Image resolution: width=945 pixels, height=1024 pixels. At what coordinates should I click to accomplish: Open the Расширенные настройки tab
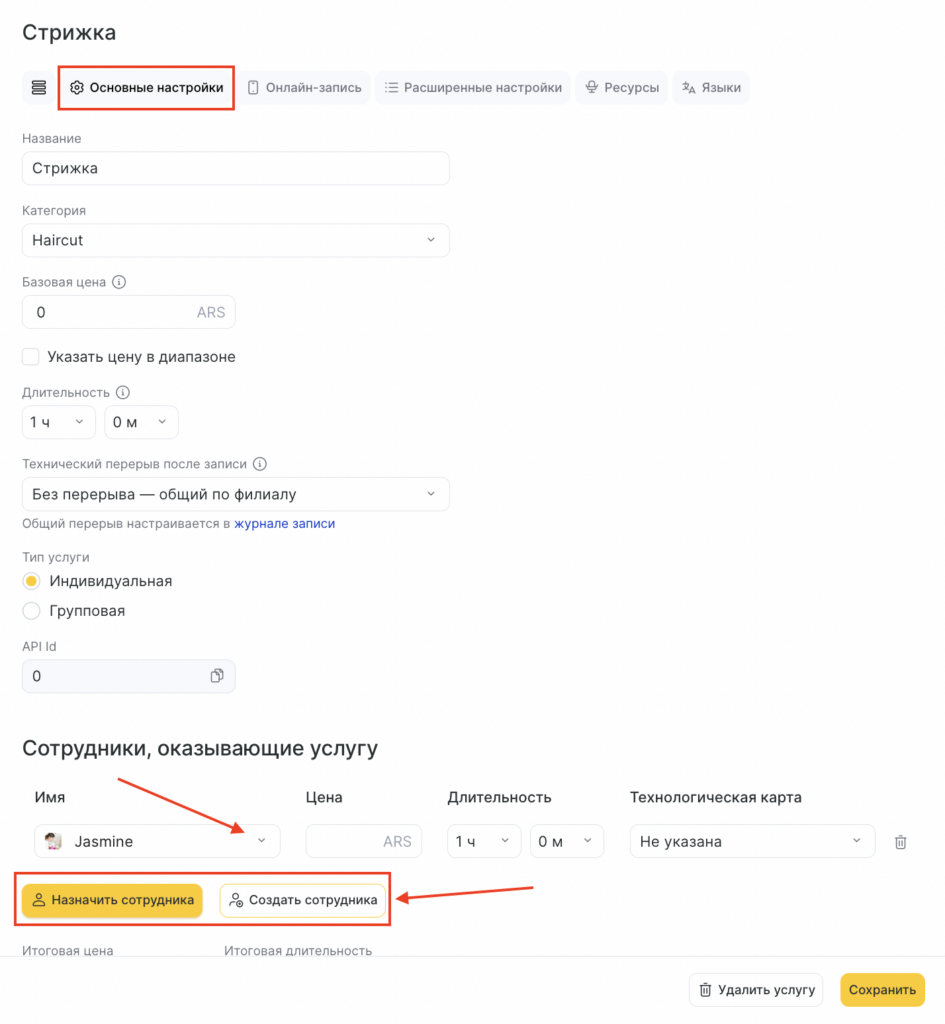click(472, 88)
